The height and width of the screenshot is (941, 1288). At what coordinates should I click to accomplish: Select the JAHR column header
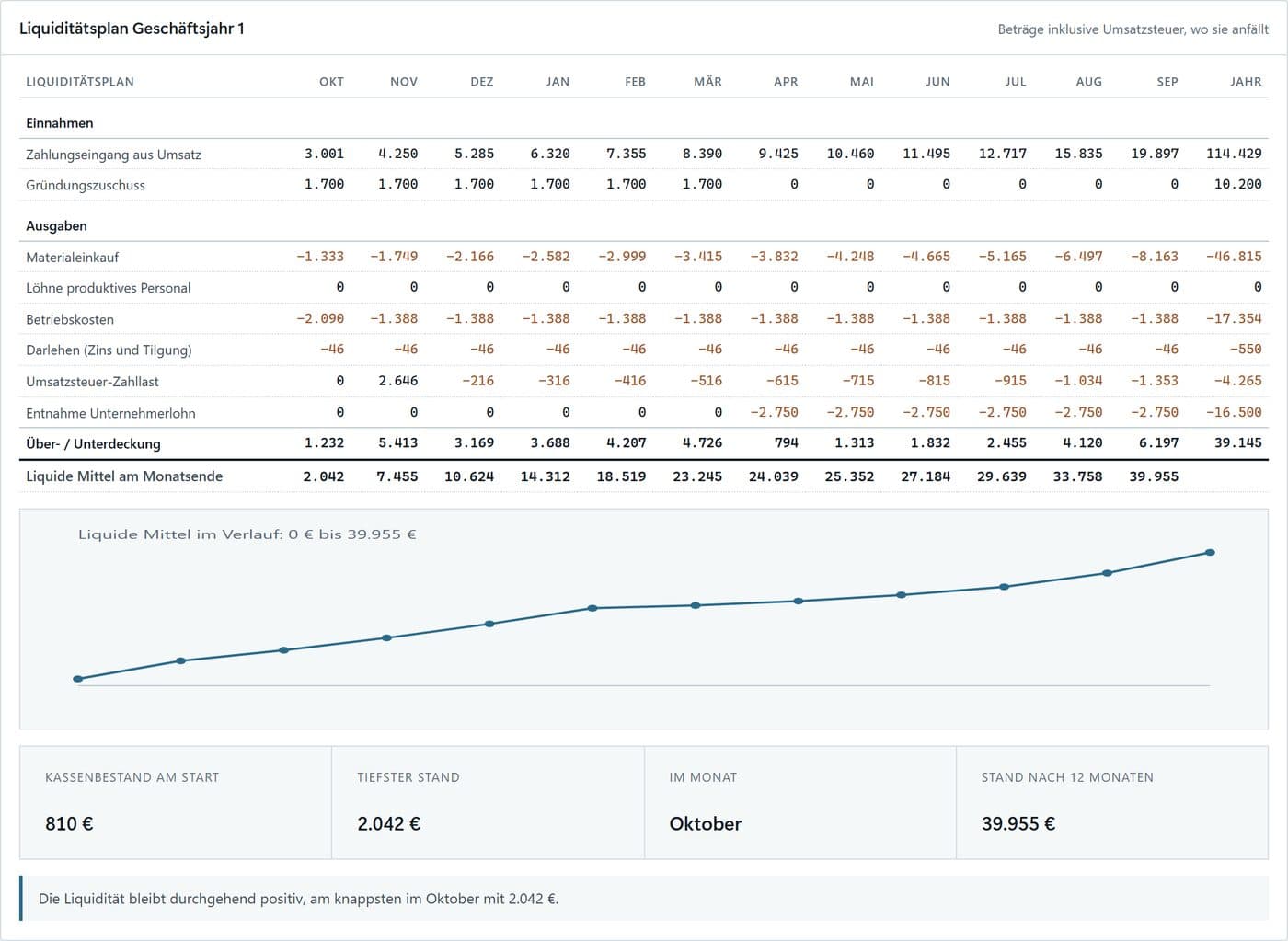(1246, 82)
